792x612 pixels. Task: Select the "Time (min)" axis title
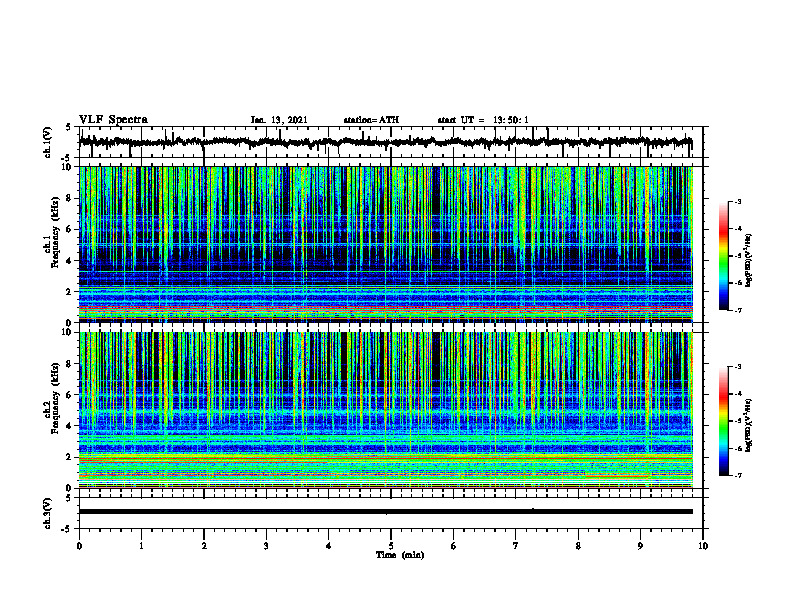(x=400, y=555)
